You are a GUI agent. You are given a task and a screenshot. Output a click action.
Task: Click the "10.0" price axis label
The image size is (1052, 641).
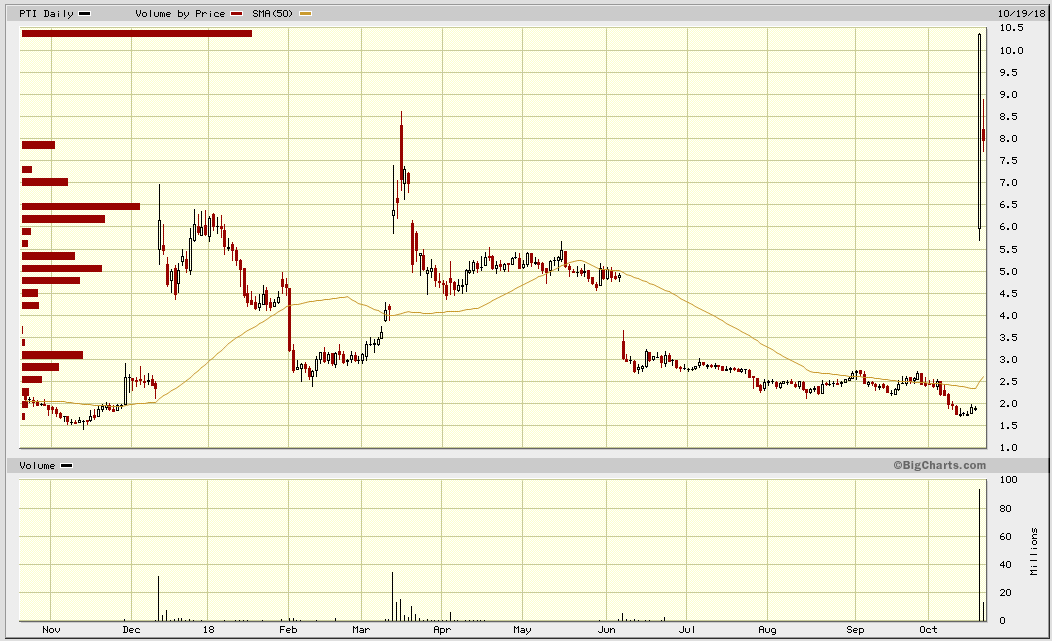click(x=1011, y=50)
